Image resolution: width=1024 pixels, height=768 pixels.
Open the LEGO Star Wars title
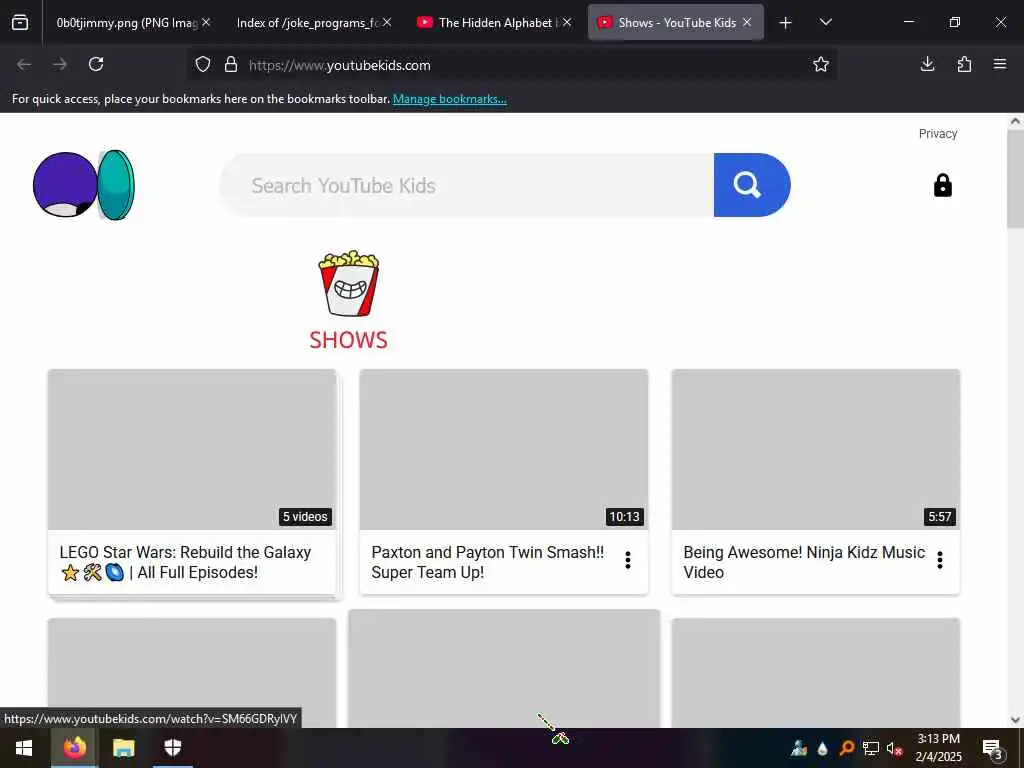(x=185, y=562)
